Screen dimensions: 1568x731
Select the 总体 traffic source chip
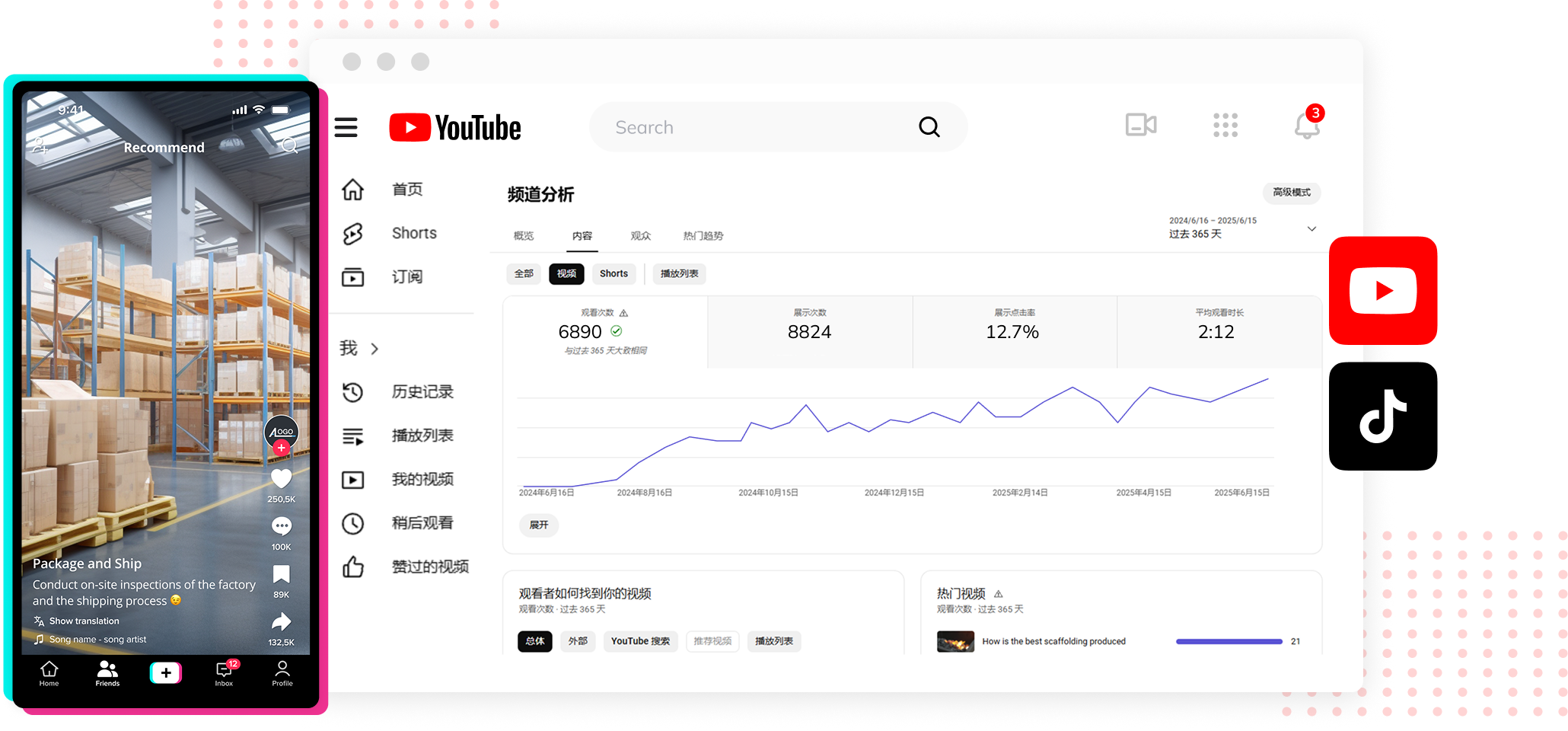click(535, 641)
